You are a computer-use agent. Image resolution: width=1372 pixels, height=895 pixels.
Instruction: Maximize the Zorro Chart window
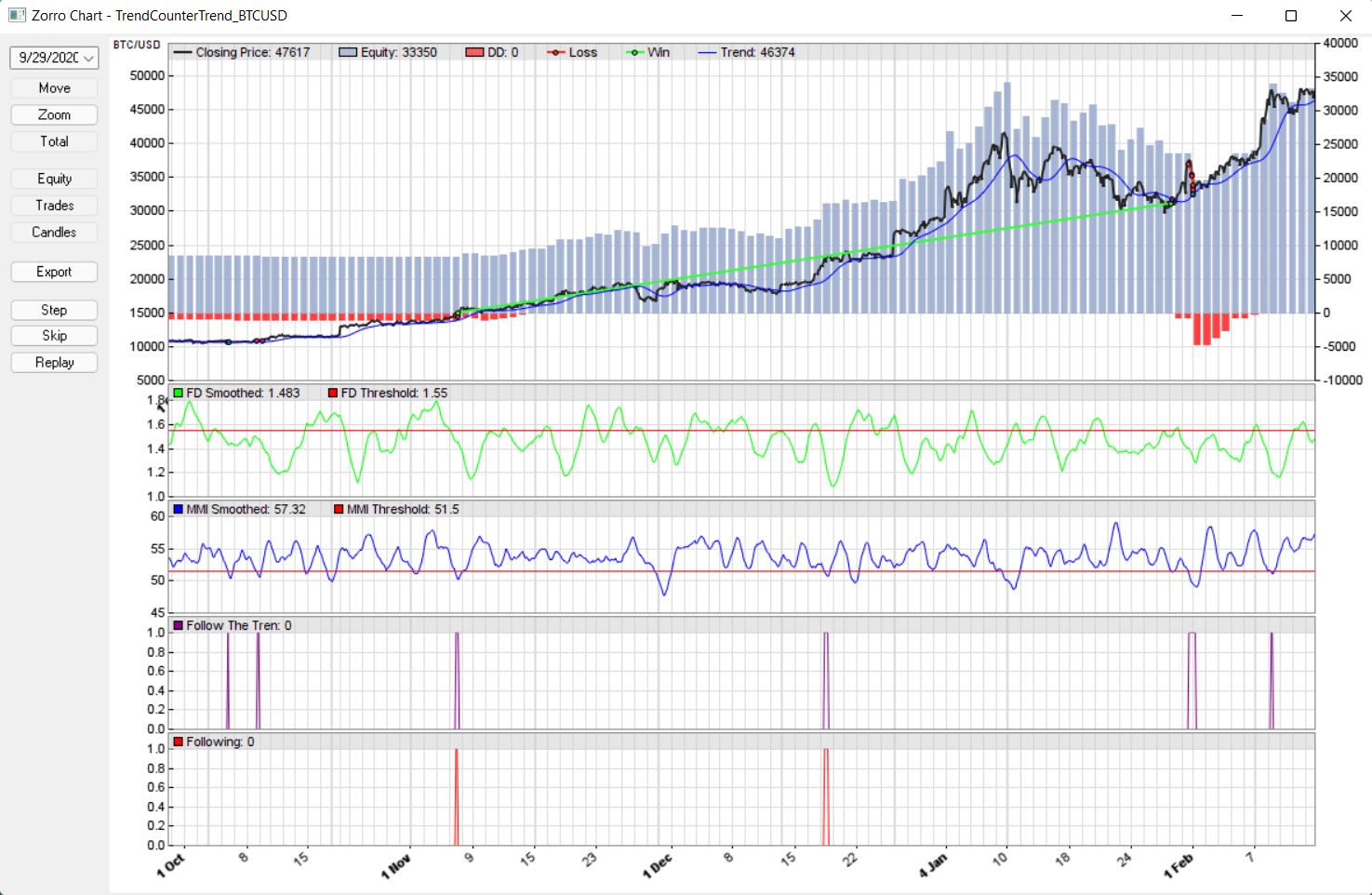click(1291, 16)
